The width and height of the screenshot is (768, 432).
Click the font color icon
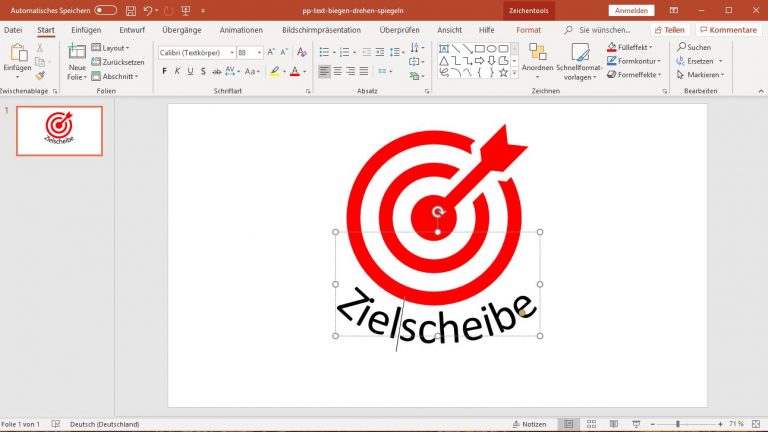[294, 71]
